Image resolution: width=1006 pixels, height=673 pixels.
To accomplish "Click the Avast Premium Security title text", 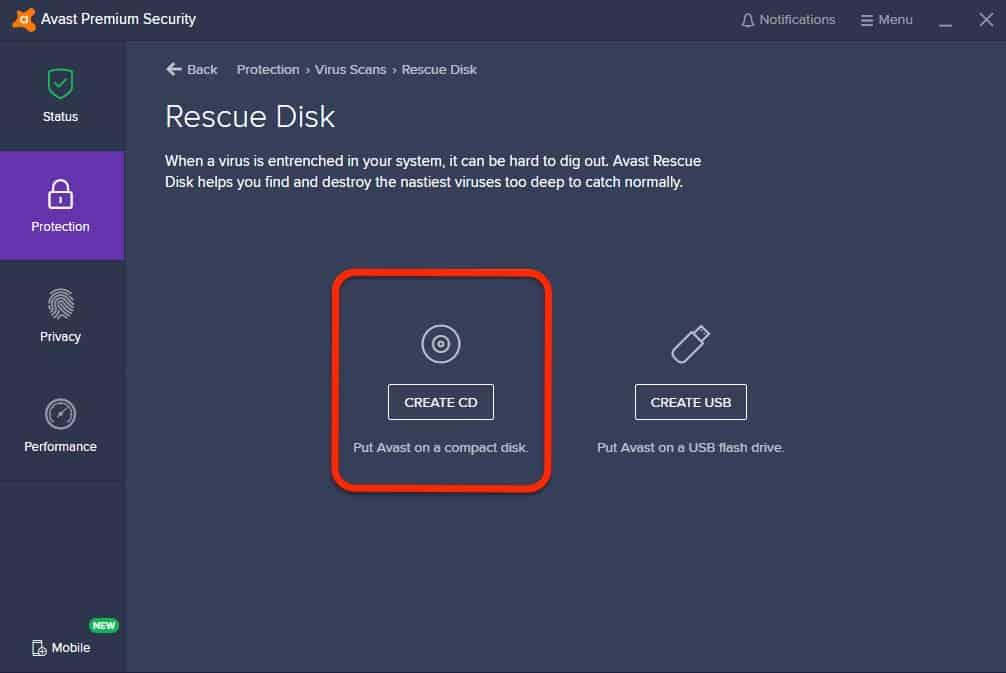I will tap(118, 19).
